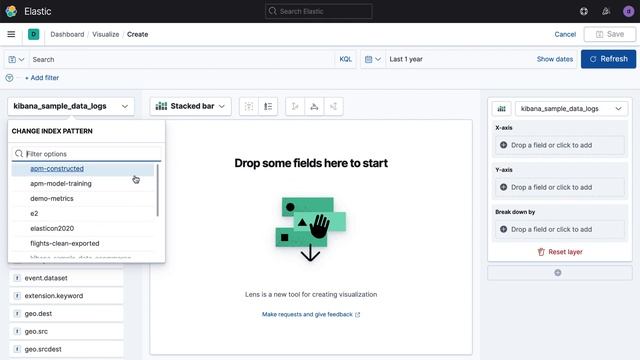Viewport: 640px width, 360px height.
Task: Open the calendar quick date menu
Action: coord(373,59)
